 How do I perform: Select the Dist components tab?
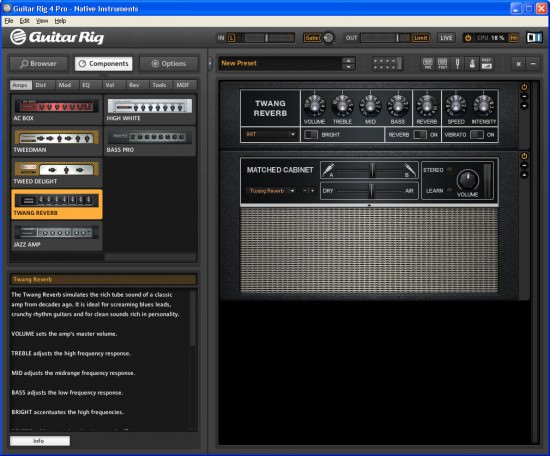pyautogui.click(x=43, y=85)
